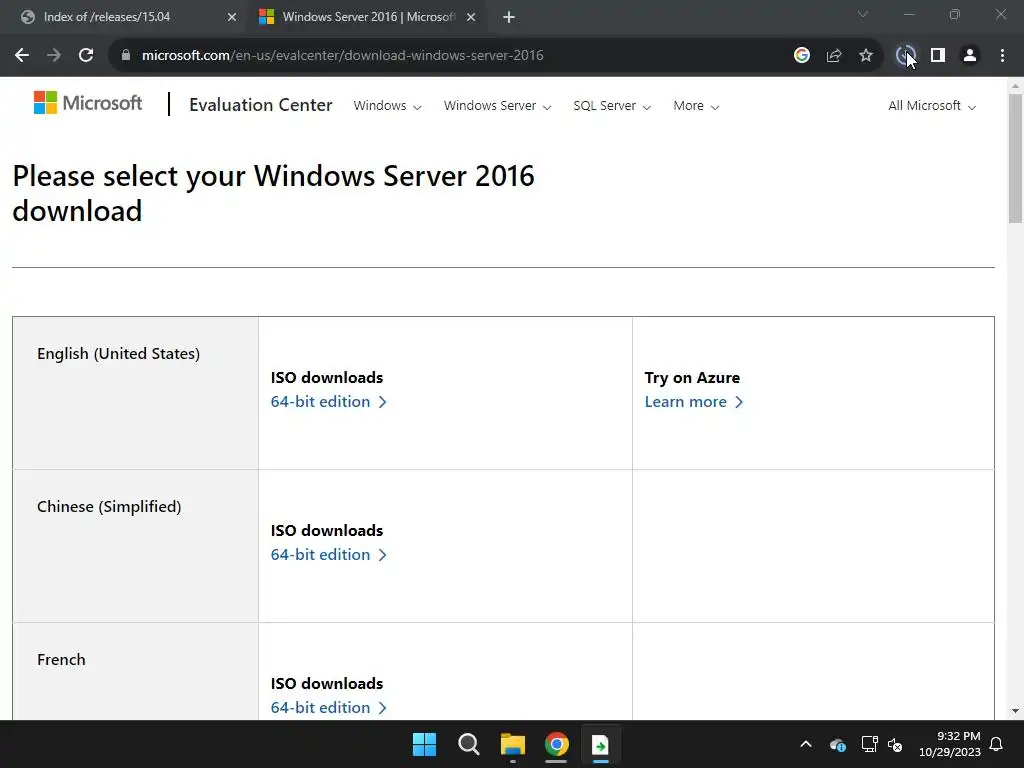This screenshot has width=1024, height=768.
Task: Open the OneDrive cloud tray icon
Action: (x=838, y=744)
